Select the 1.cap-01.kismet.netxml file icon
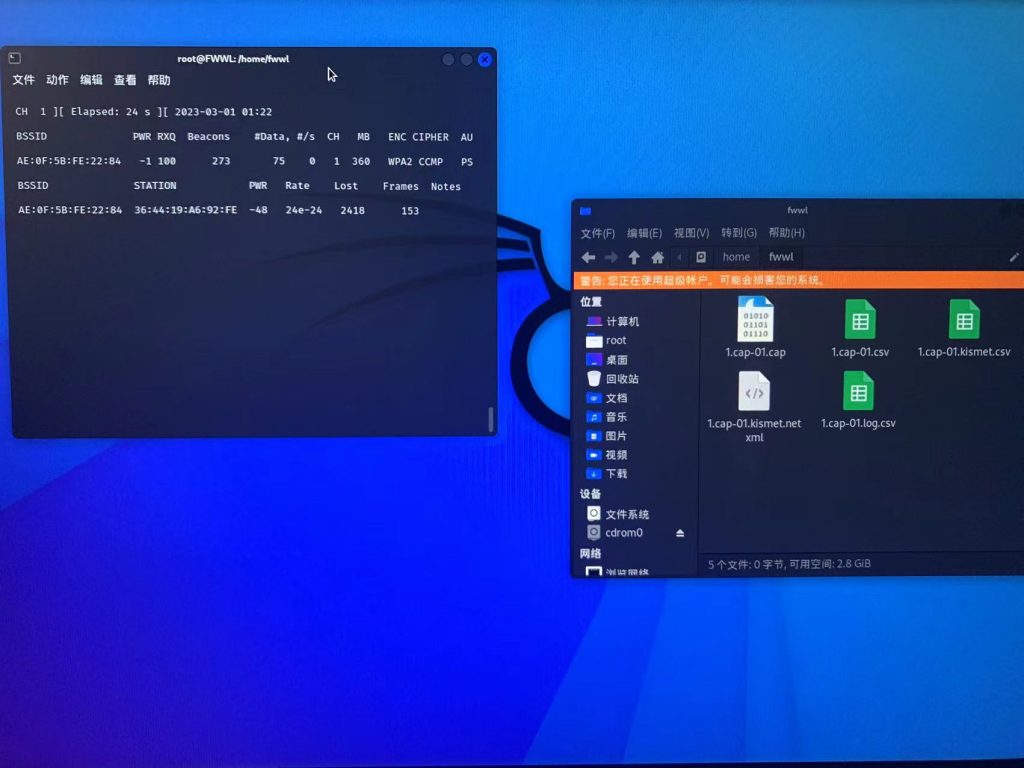The image size is (1024, 768). click(x=754, y=391)
